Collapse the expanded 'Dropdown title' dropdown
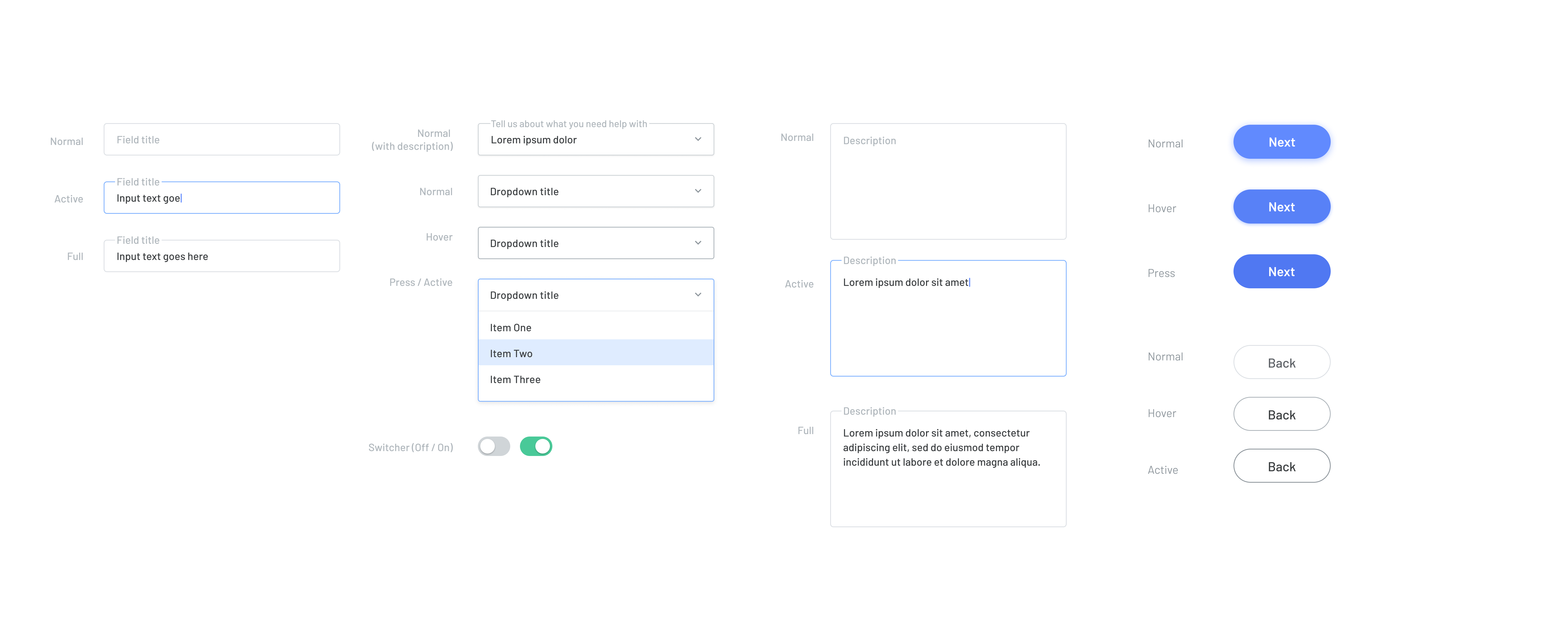Viewport: 1568px width, 622px height. pos(595,295)
